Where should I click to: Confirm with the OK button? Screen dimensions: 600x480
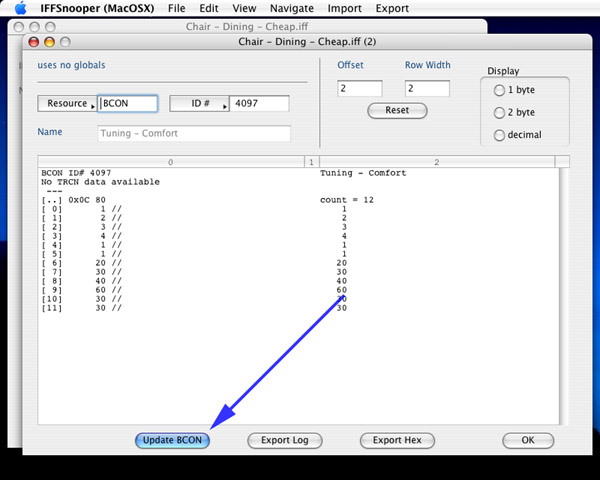click(527, 440)
